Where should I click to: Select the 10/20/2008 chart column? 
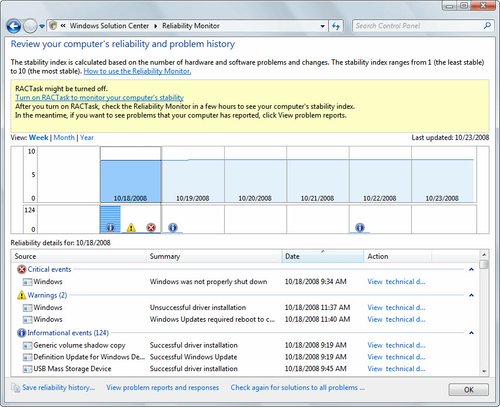(255, 175)
